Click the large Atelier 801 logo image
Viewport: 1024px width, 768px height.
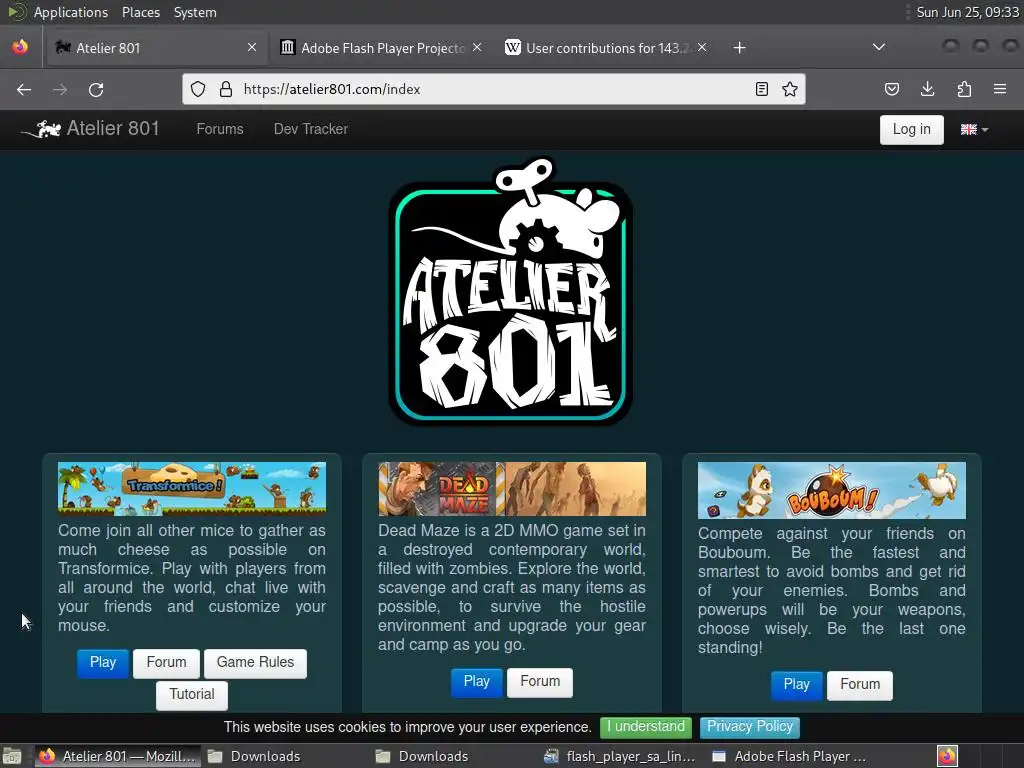click(510, 291)
